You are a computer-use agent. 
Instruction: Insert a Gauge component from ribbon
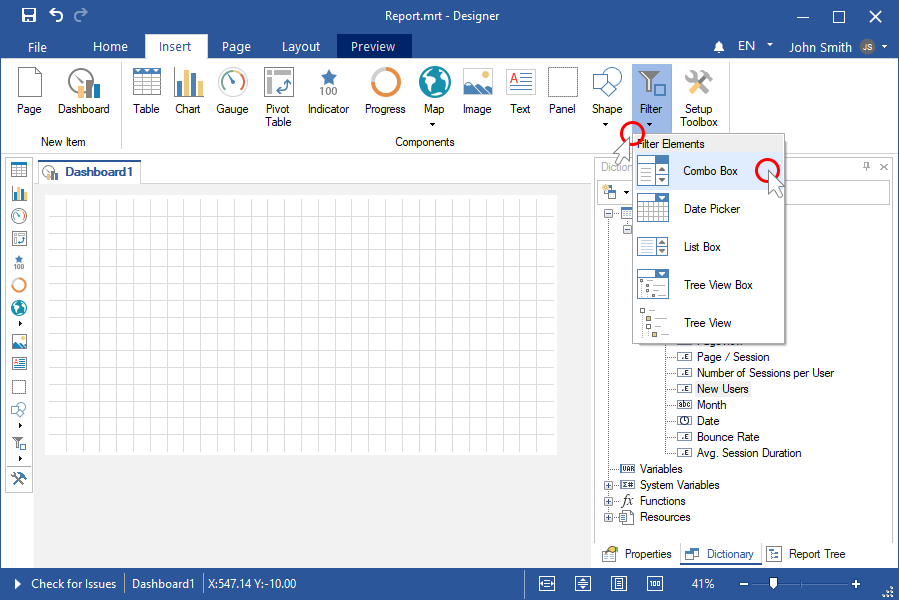(x=232, y=91)
